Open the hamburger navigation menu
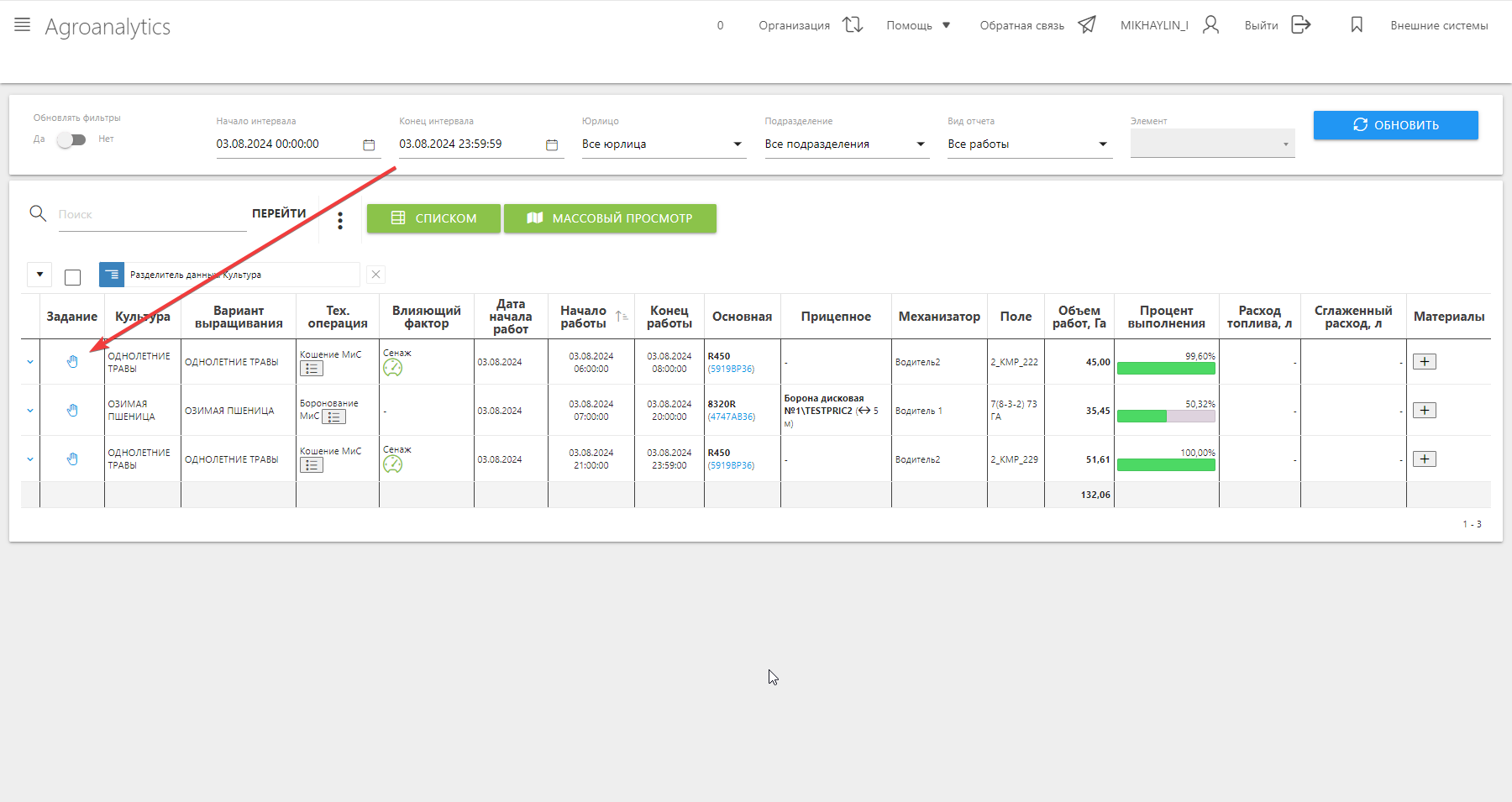1512x802 pixels. (23, 25)
